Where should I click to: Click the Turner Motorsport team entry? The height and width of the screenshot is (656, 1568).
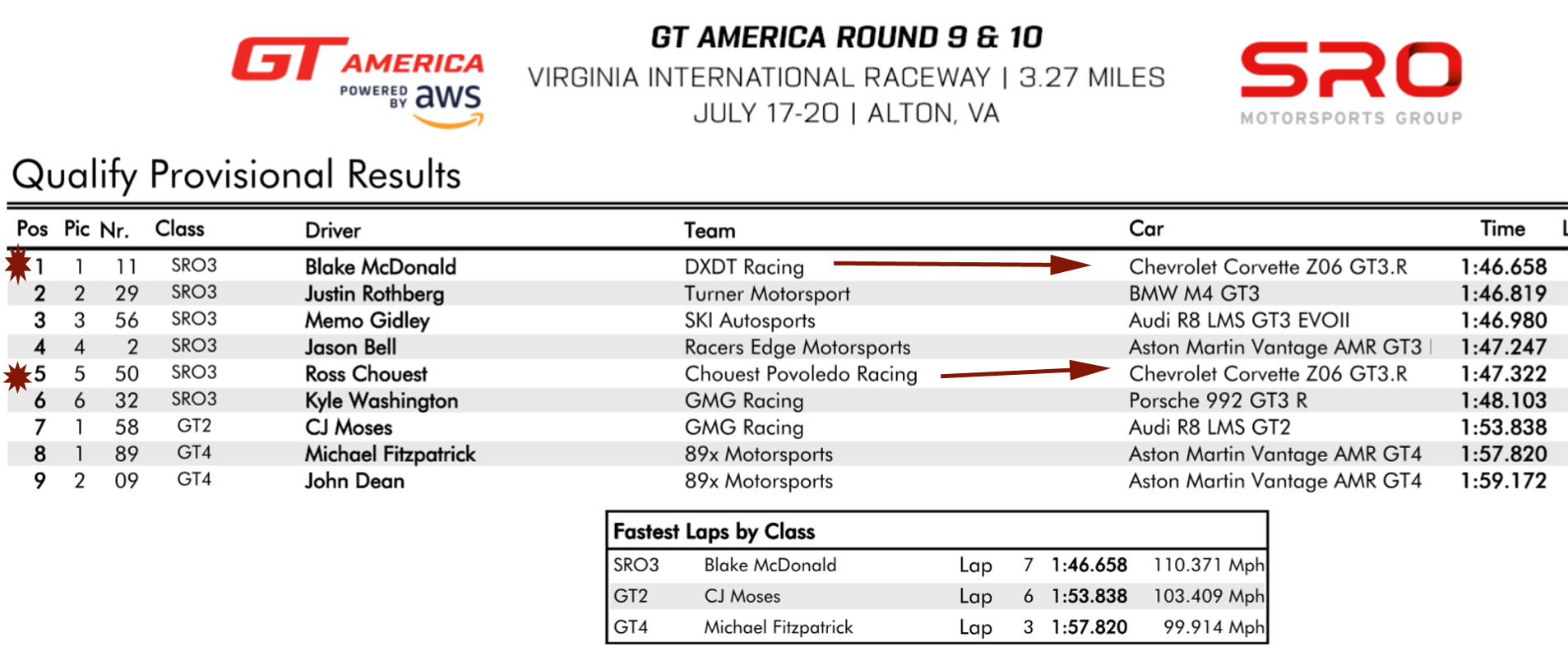(766, 293)
